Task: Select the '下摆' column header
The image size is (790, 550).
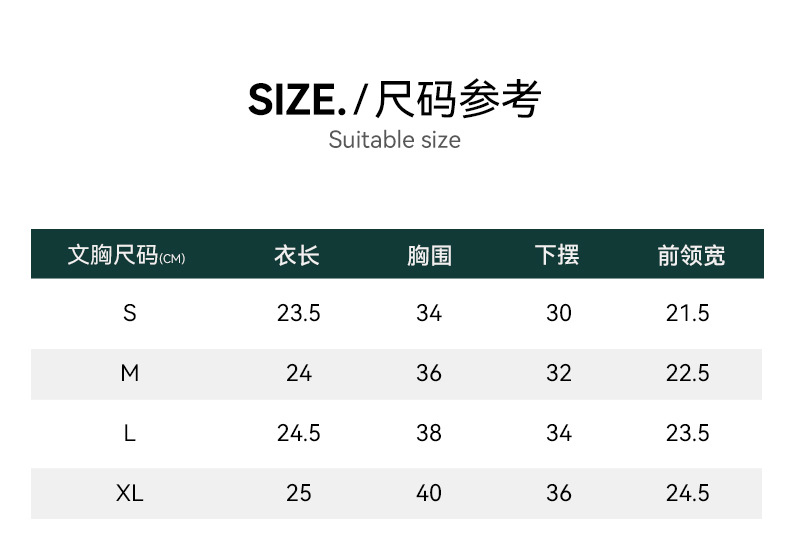Action: pyautogui.click(x=557, y=255)
